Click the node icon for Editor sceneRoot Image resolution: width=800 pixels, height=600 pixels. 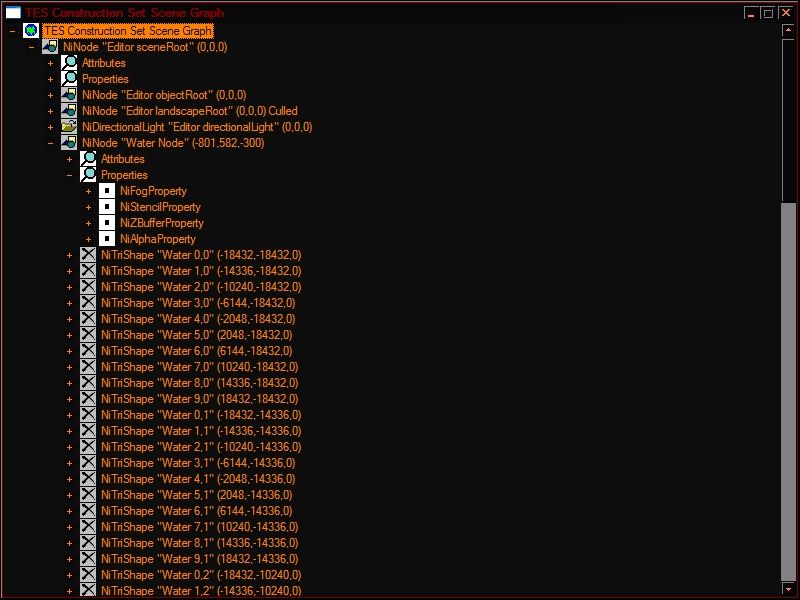click(x=50, y=47)
